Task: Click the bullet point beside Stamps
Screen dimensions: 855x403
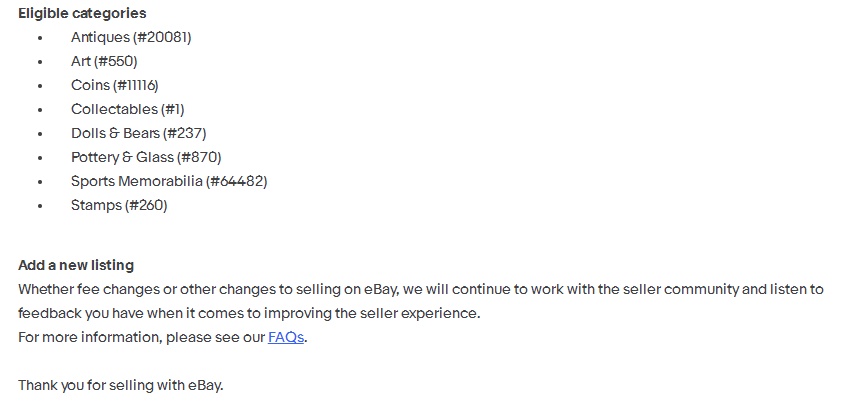Action: (40, 206)
